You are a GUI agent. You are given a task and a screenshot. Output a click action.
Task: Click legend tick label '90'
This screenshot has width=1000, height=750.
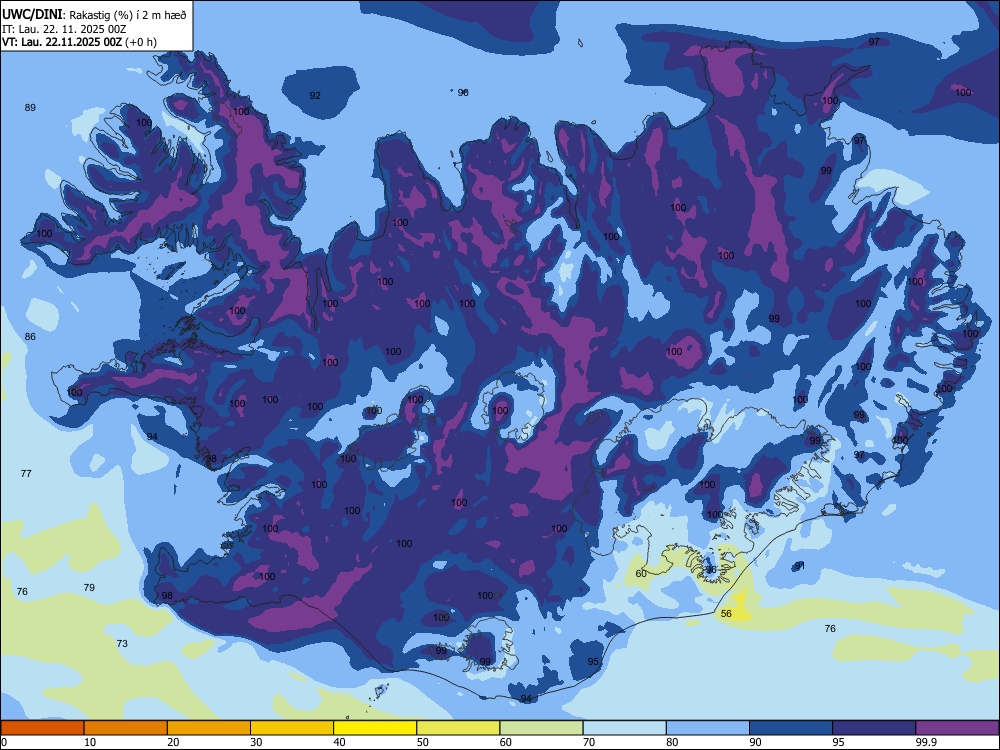click(755, 742)
